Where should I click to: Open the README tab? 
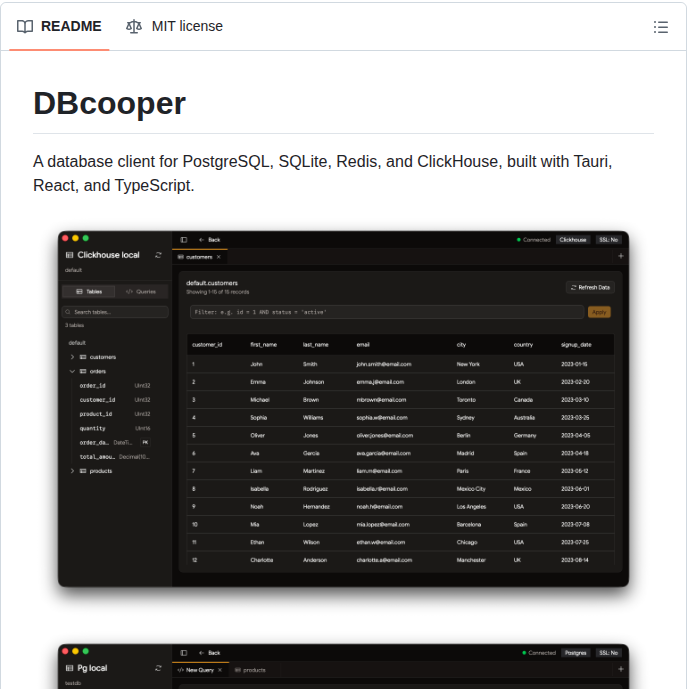pos(59,26)
